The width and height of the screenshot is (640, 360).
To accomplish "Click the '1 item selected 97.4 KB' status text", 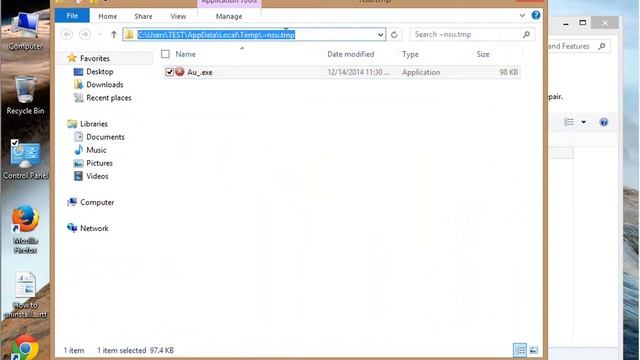I will click(135, 350).
